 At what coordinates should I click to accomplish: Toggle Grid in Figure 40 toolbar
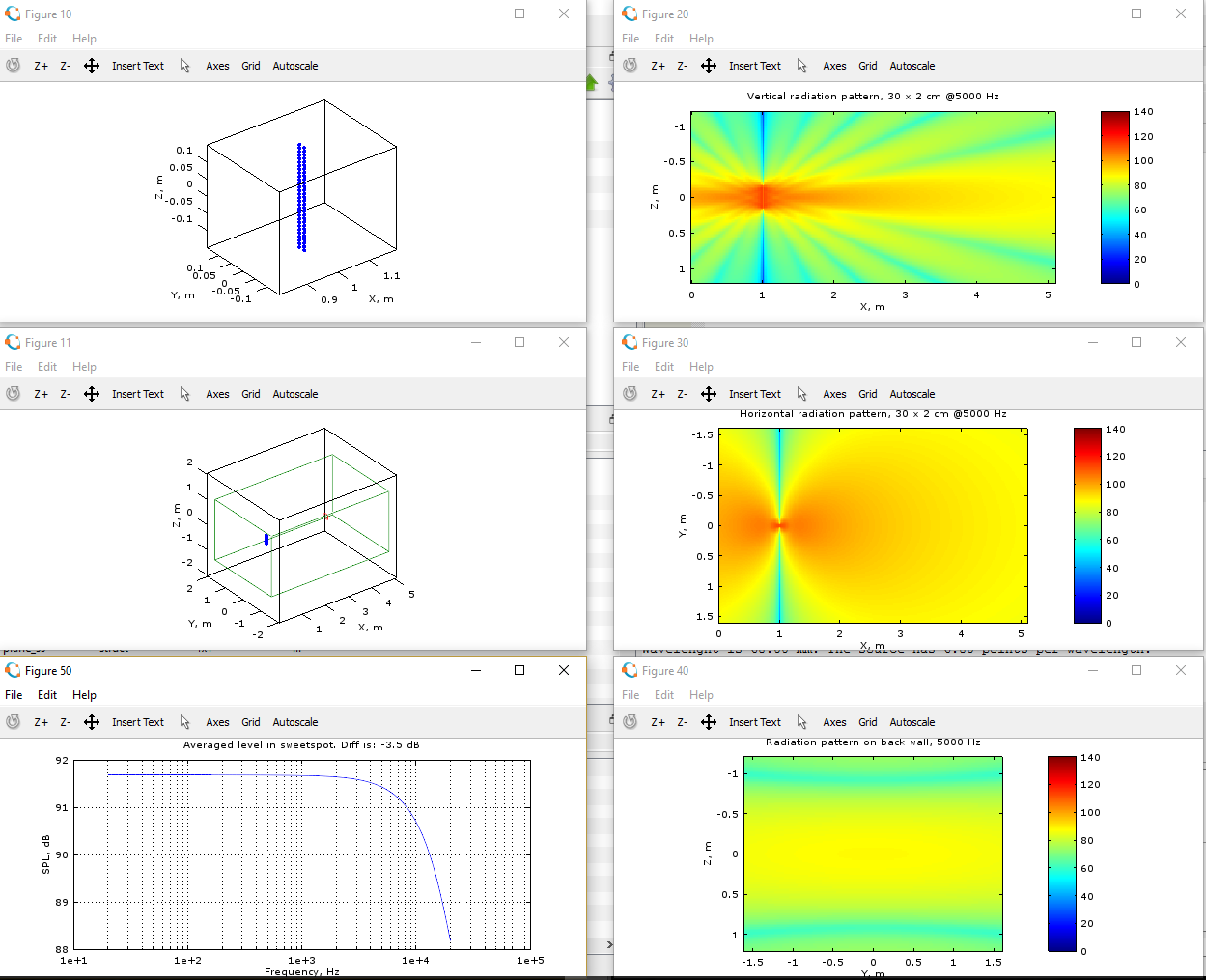868,722
